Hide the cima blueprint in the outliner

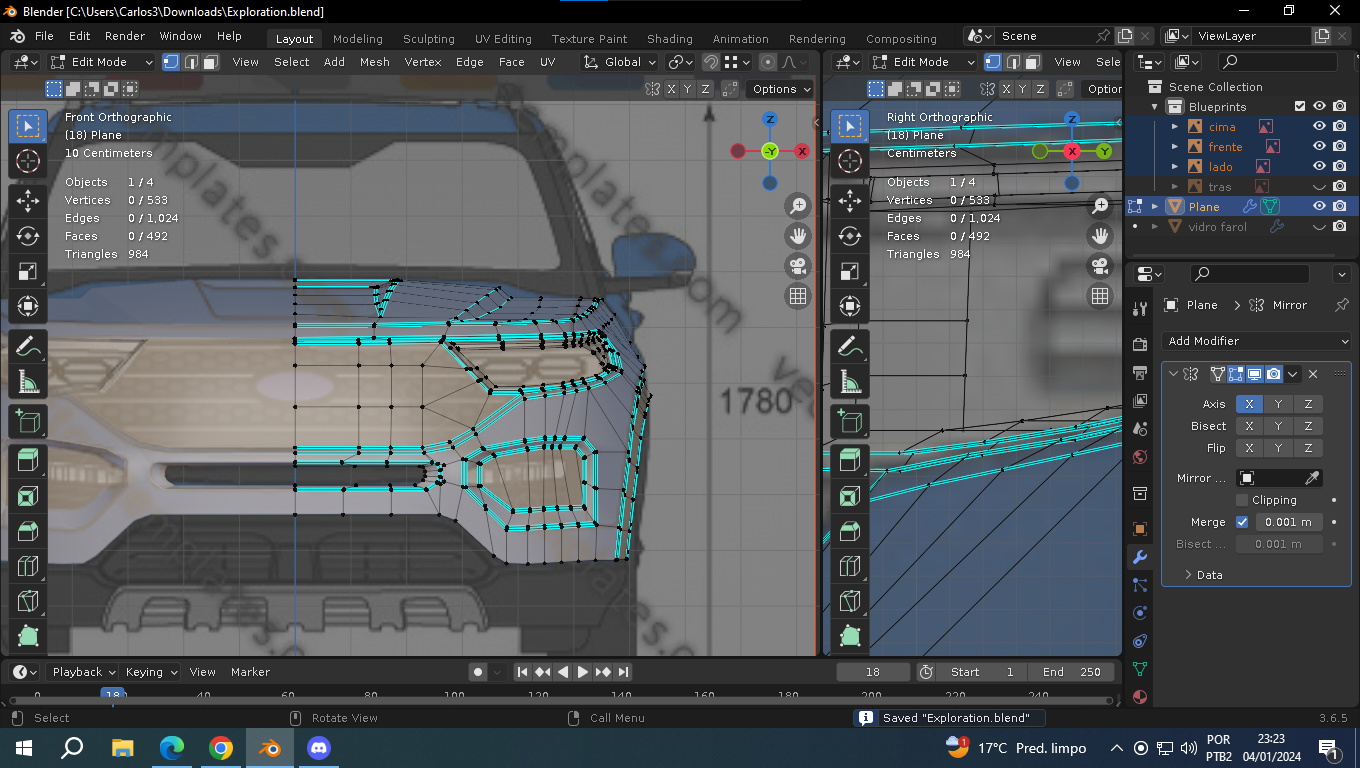pyautogui.click(x=1319, y=127)
